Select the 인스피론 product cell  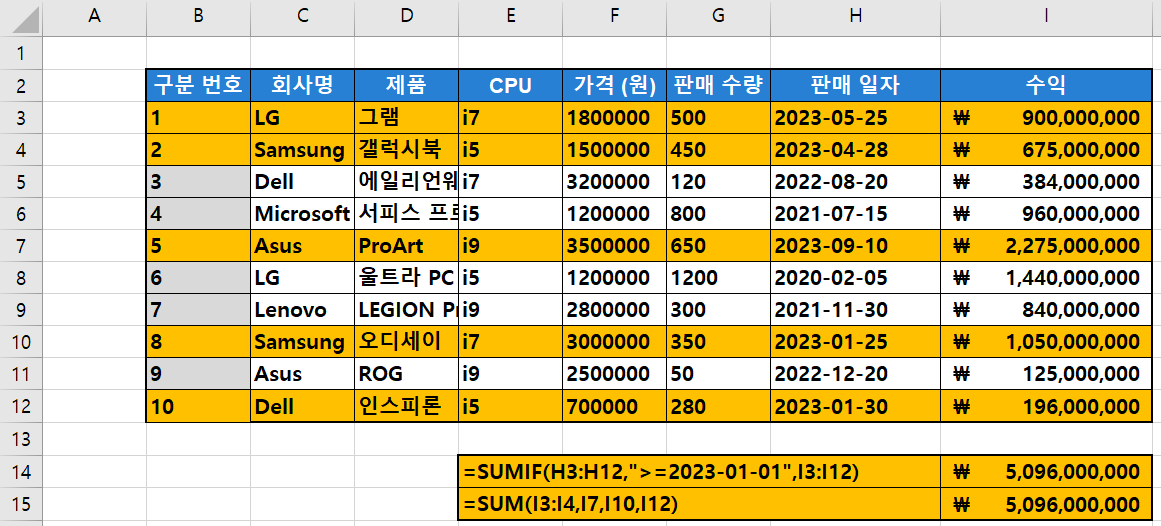point(406,406)
